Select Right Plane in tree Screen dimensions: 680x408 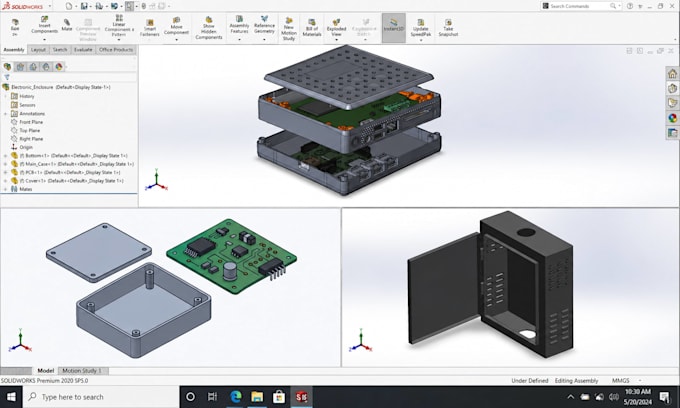27,139
